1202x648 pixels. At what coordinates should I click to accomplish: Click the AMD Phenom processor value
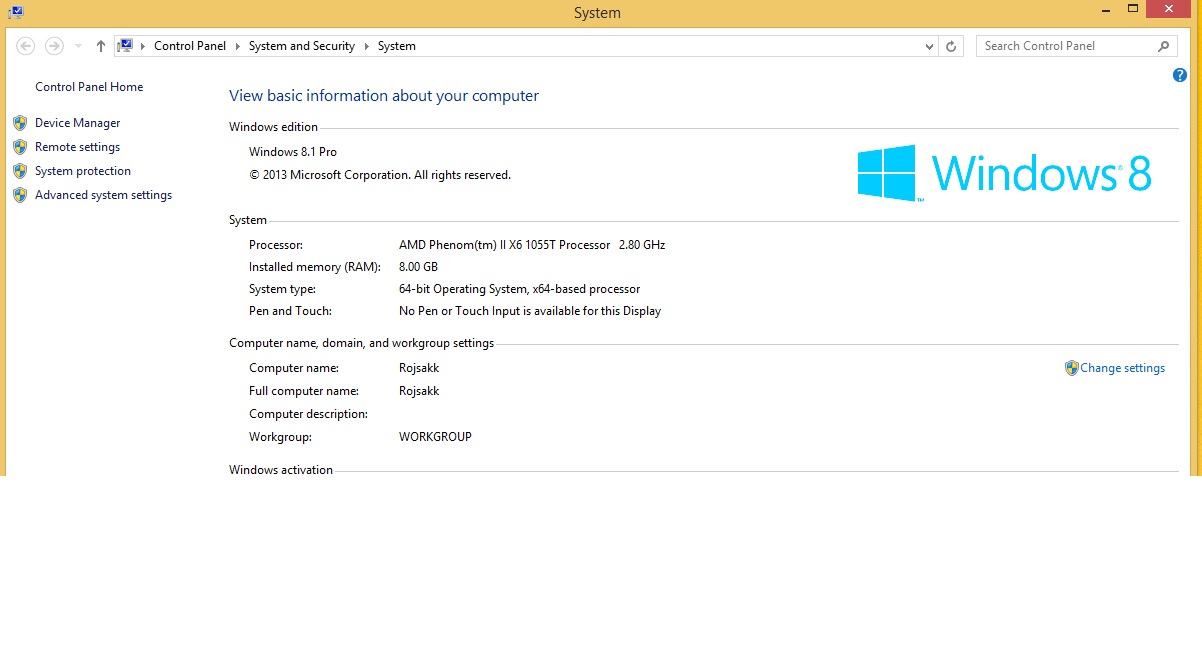point(532,245)
